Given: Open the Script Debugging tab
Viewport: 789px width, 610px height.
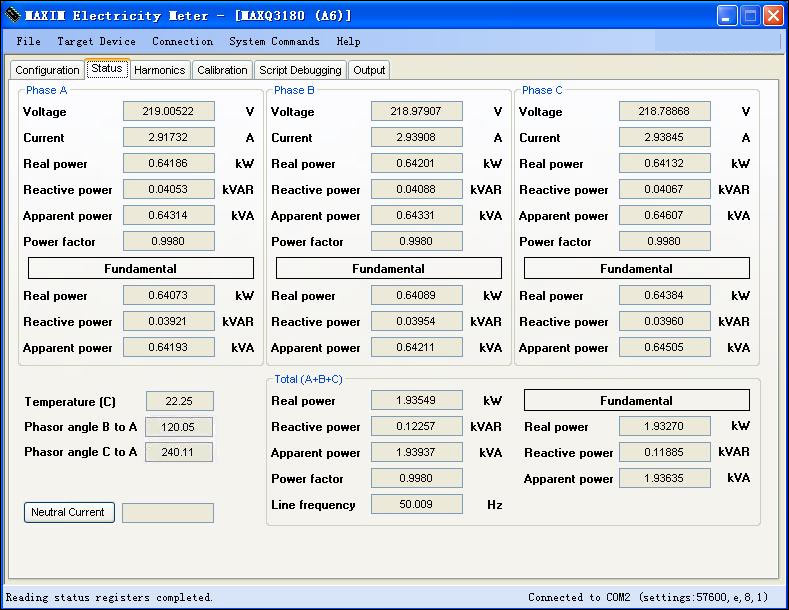Looking at the screenshot, I should click(x=300, y=70).
